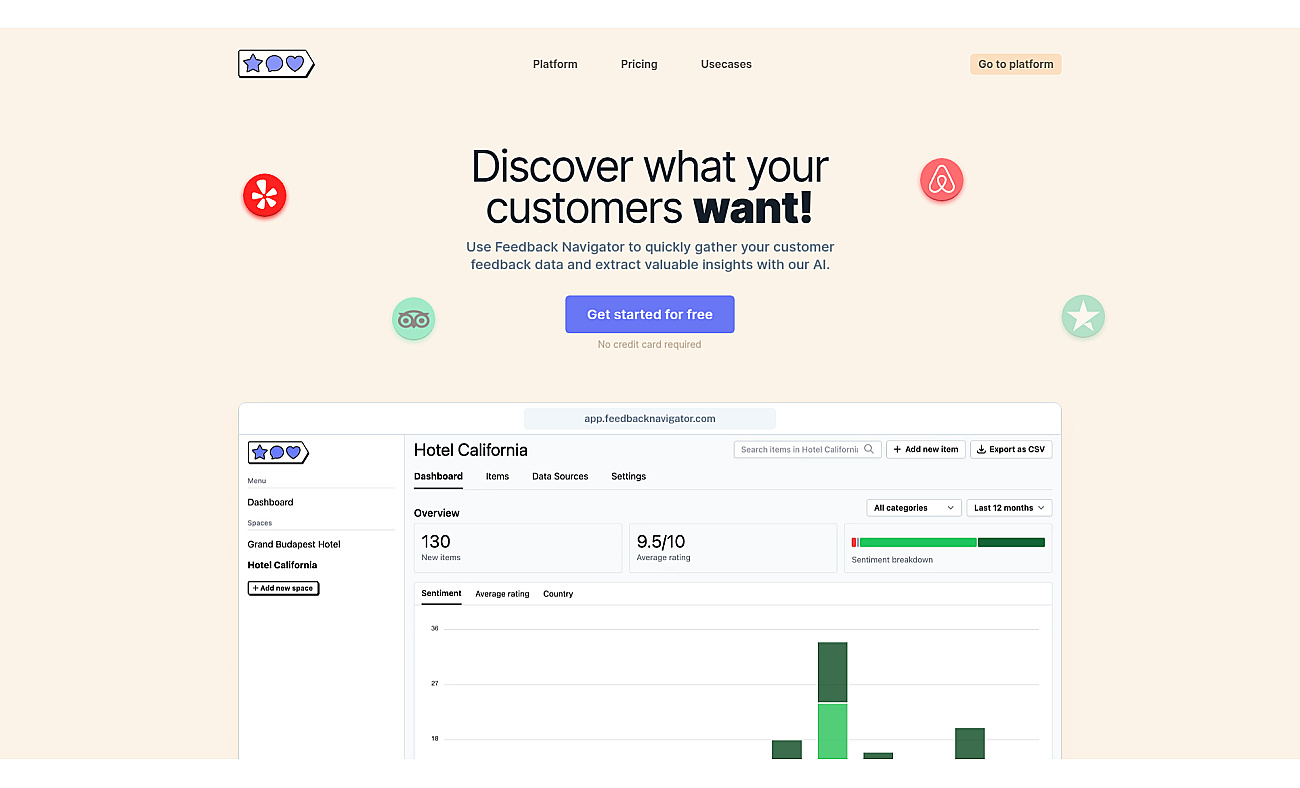This screenshot has width=1300, height=788.
Task: Select Dashboard in the sidebar menu
Action: 271,502
